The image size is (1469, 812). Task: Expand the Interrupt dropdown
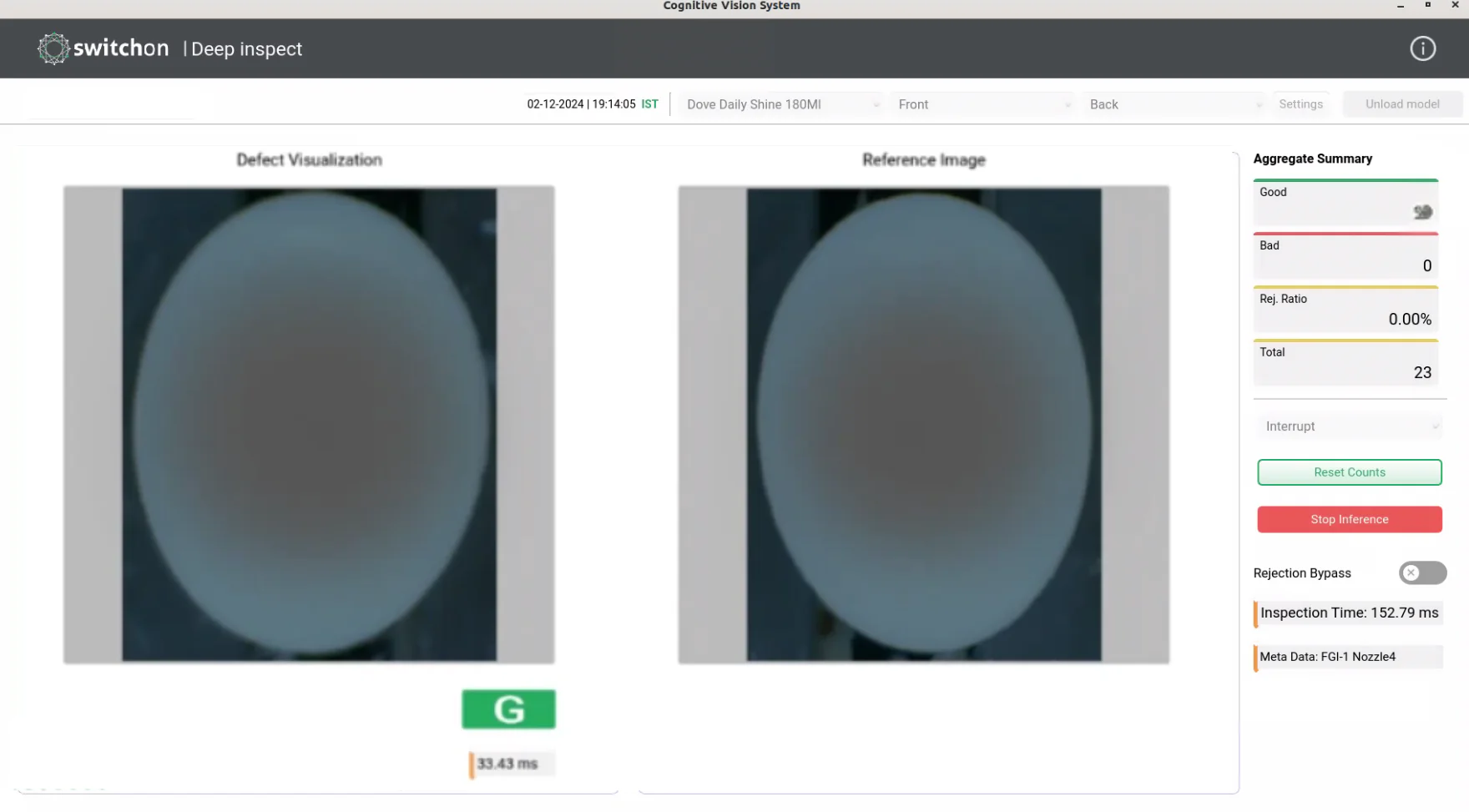pyautogui.click(x=1349, y=426)
